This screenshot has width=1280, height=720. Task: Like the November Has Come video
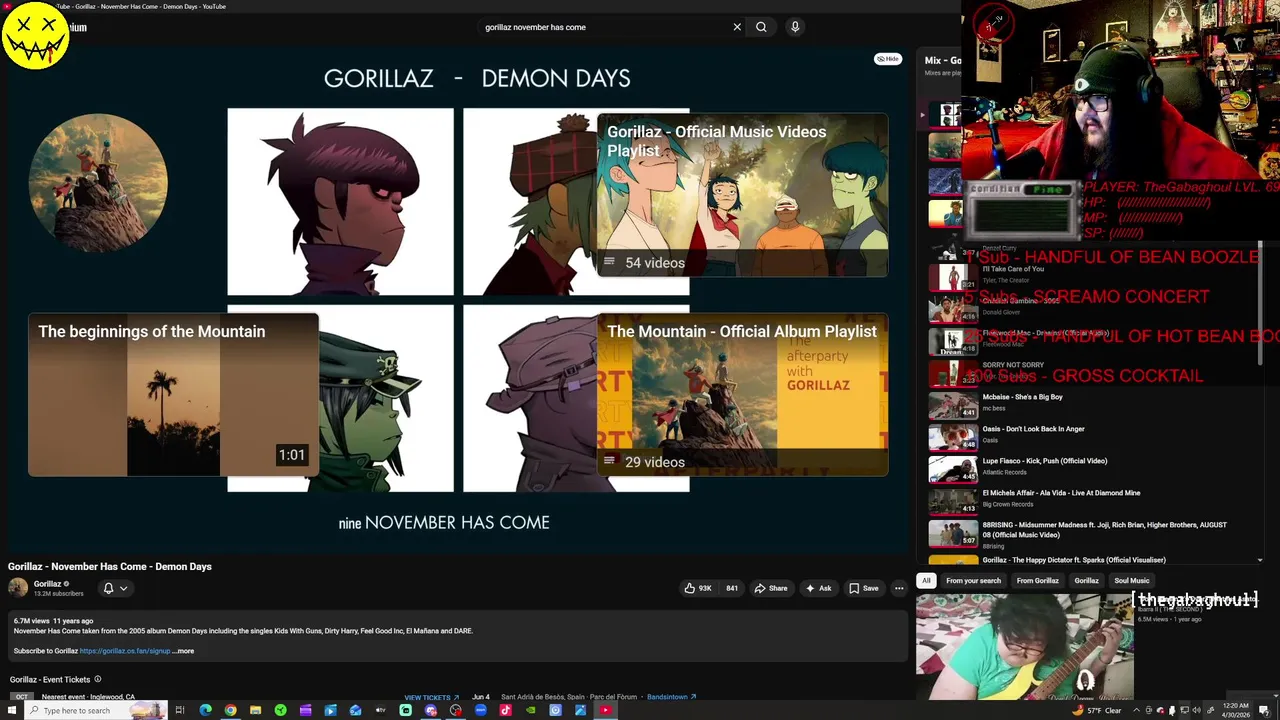[698, 588]
